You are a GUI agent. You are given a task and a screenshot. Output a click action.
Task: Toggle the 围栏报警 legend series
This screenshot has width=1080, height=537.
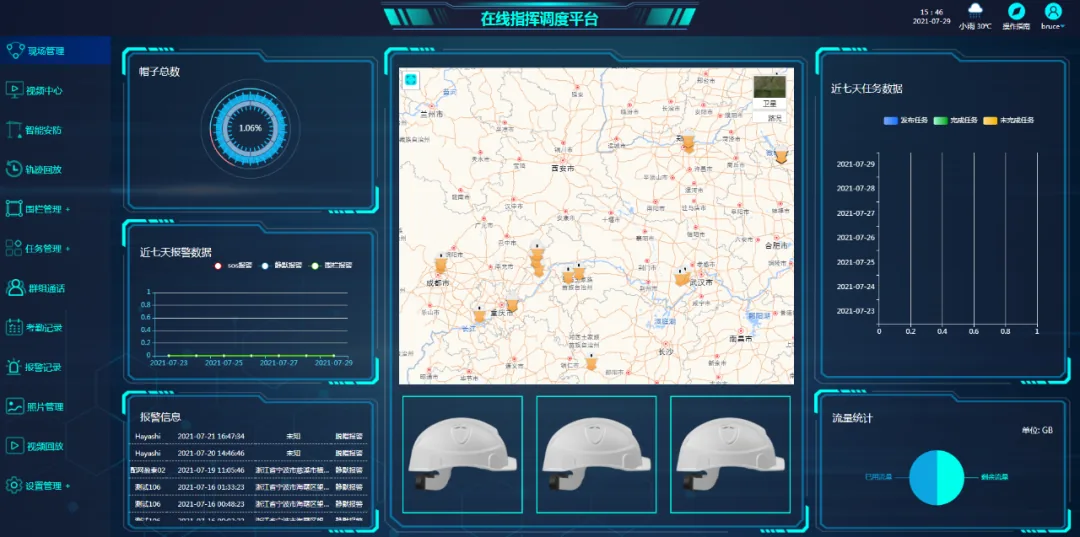point(331,265)
